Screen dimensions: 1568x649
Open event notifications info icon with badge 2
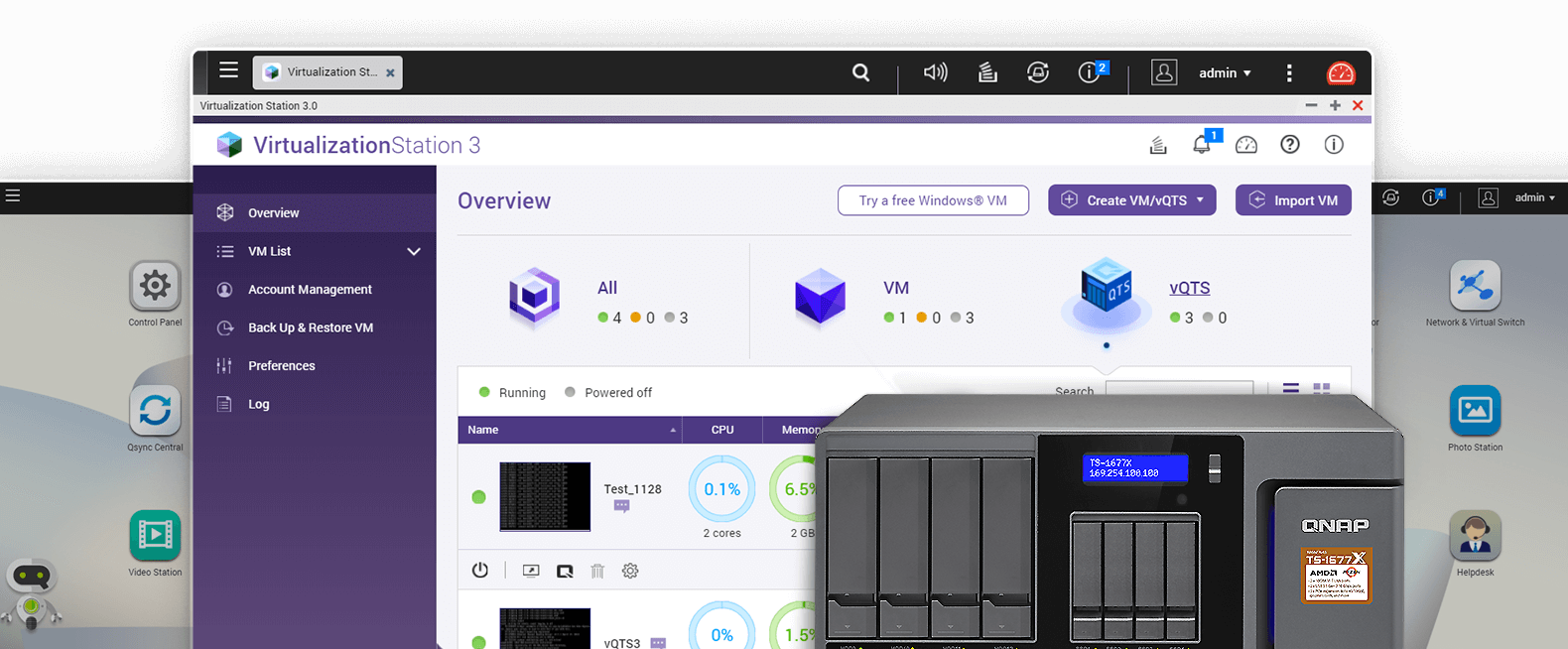click(x=1092, y=71)
